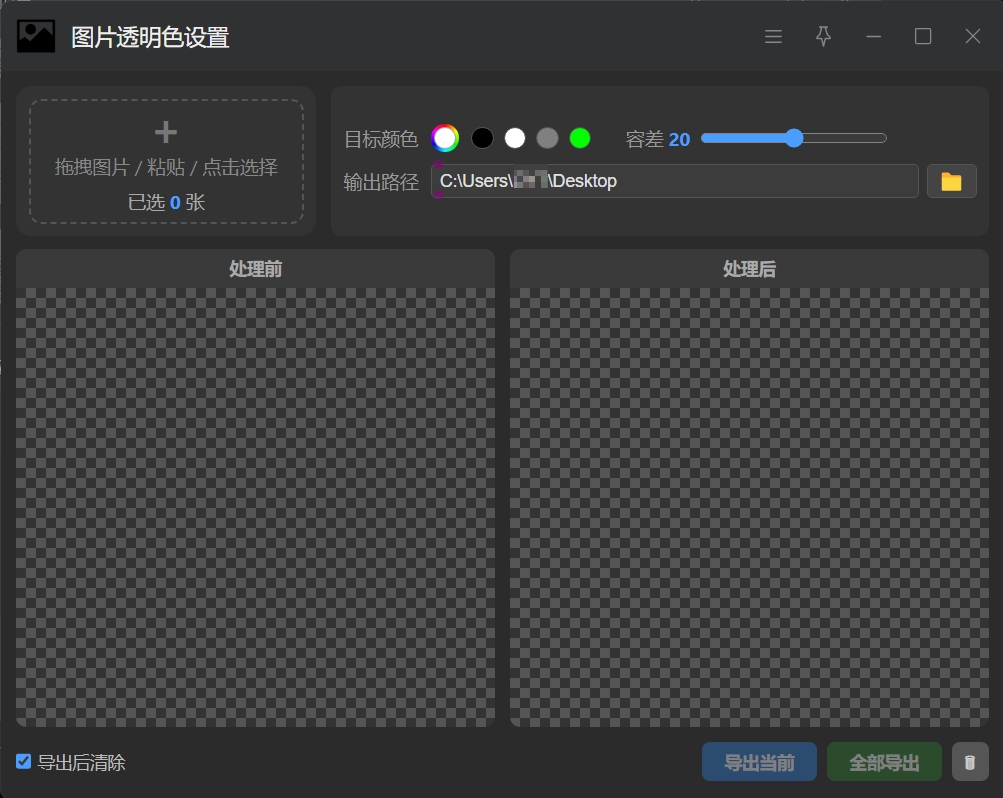Toggle the 导出后清除 checkbox
Viewport: 1003px width, 798px height.
click(24, 762)
